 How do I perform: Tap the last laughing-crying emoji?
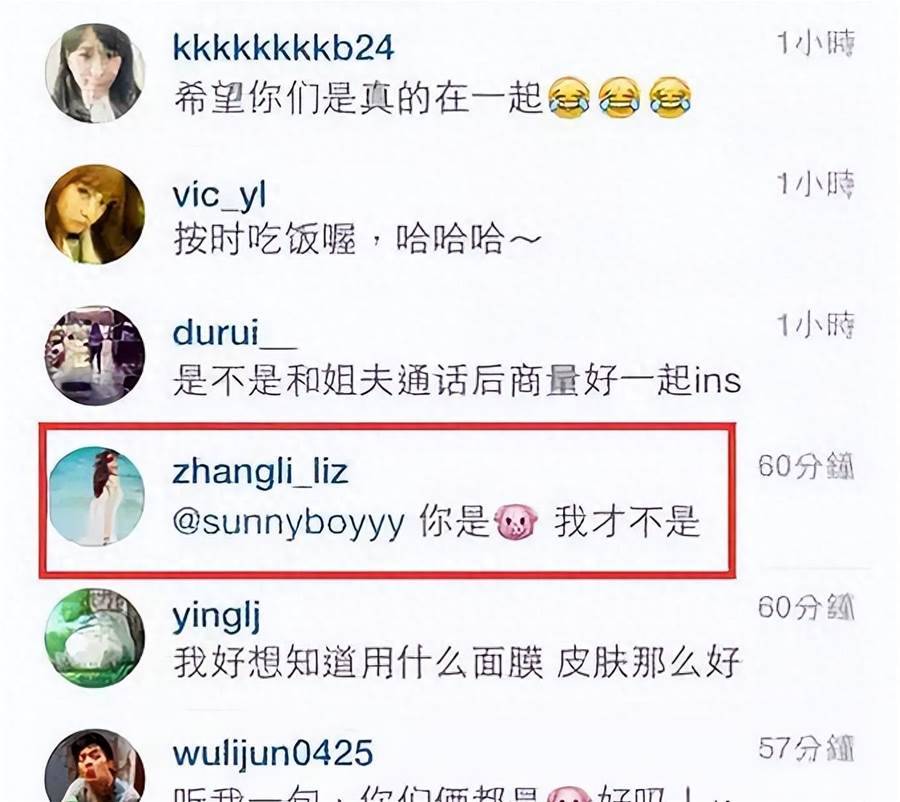[670, 98]
